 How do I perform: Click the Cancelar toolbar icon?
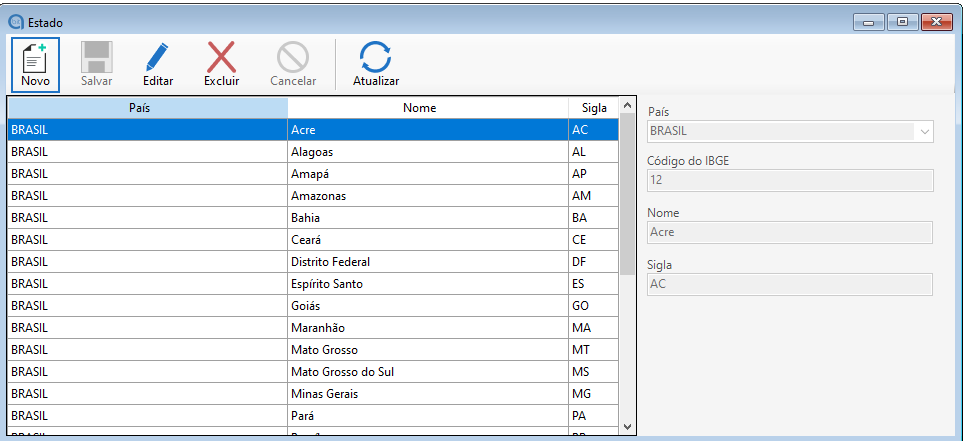(293, 57)
